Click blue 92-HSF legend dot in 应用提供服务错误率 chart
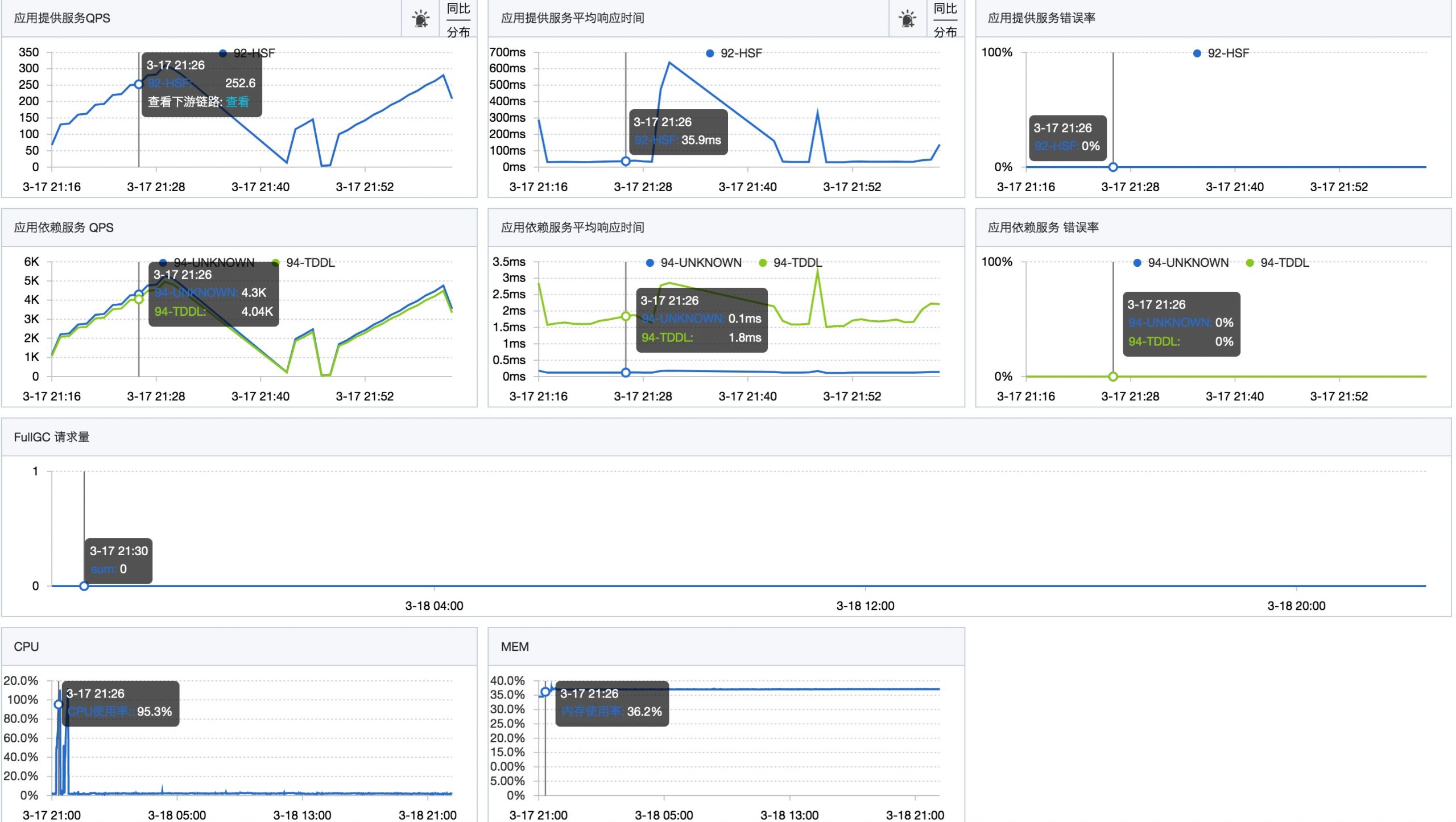The height and width of the screenshot is (822, 1456). pyautogui.click(x=1197, y=53)
